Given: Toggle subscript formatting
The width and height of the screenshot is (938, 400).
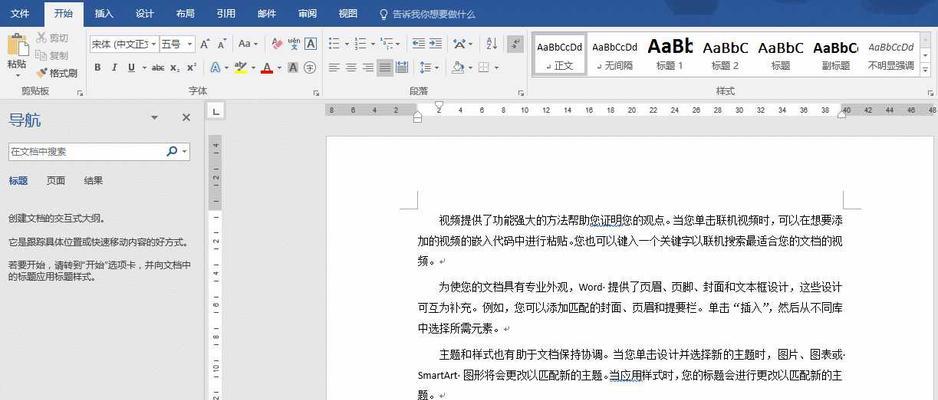Looking at the screenshot, I should click(x=175, y=68).
